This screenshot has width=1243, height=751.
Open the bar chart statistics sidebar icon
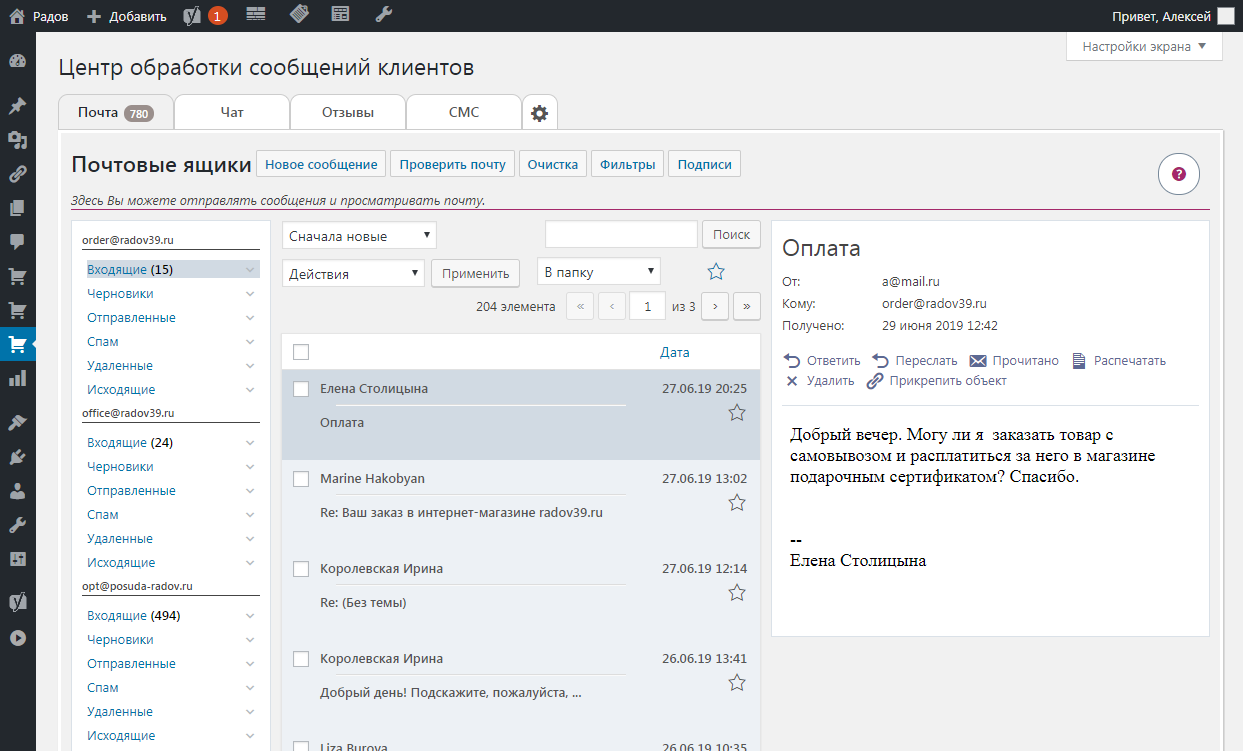tap(17, 378)
